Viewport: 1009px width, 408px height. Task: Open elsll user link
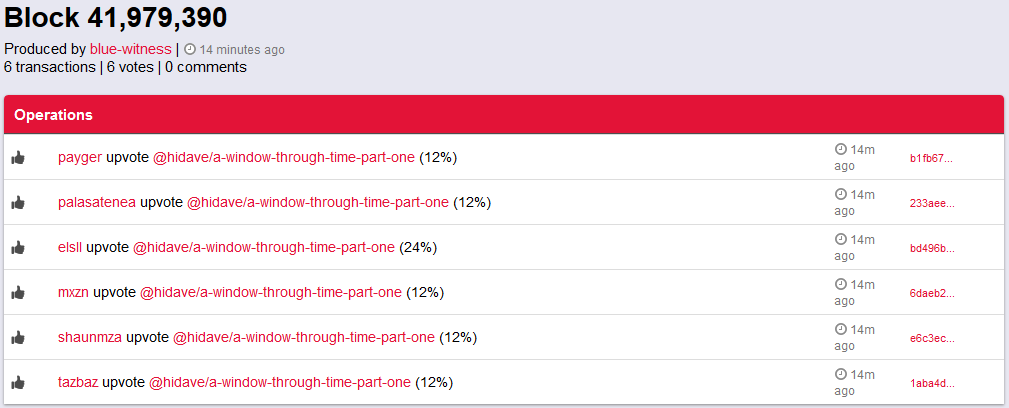point(70,248)
